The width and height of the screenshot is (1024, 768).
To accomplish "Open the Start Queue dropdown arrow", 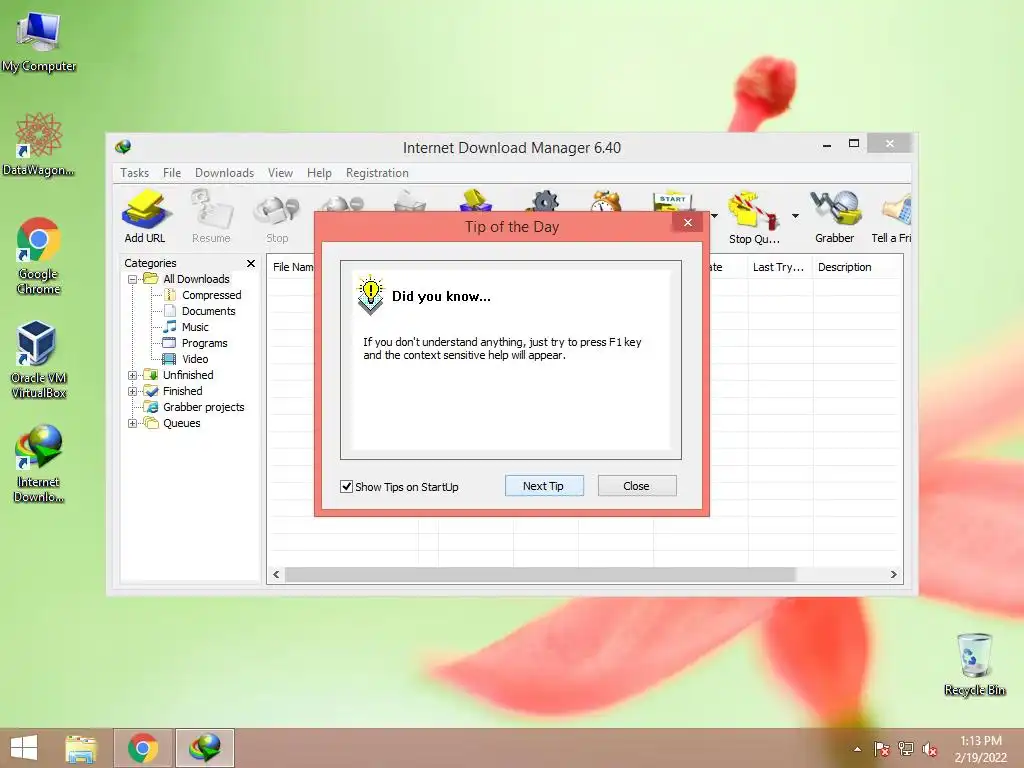I will (714, 216).
